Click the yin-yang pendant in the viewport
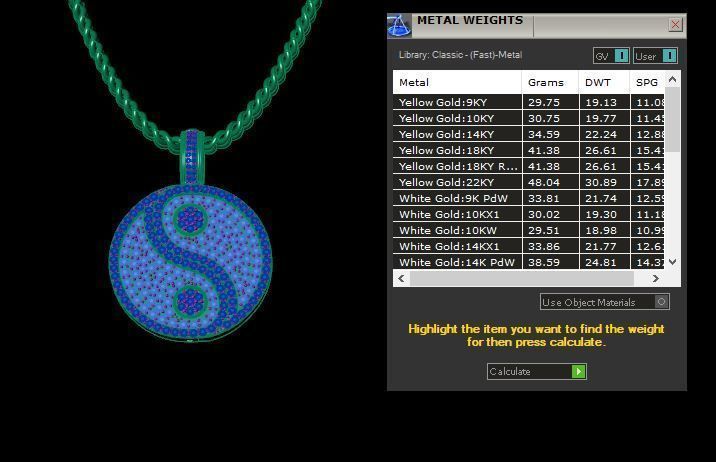716x462 pixels. [x=190, y=262]
